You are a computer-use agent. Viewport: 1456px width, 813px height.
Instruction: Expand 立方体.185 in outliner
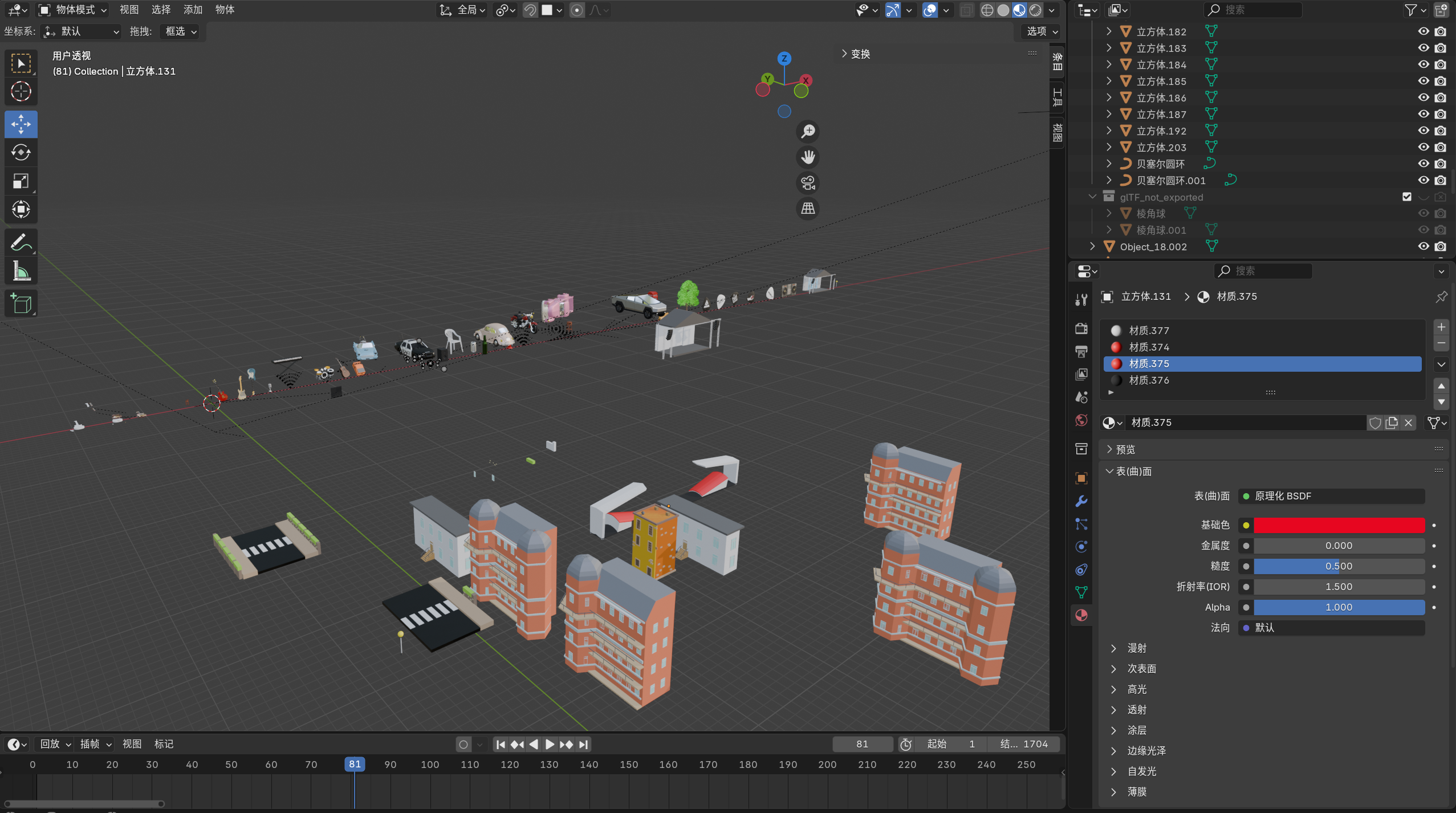click(1109, 81)
